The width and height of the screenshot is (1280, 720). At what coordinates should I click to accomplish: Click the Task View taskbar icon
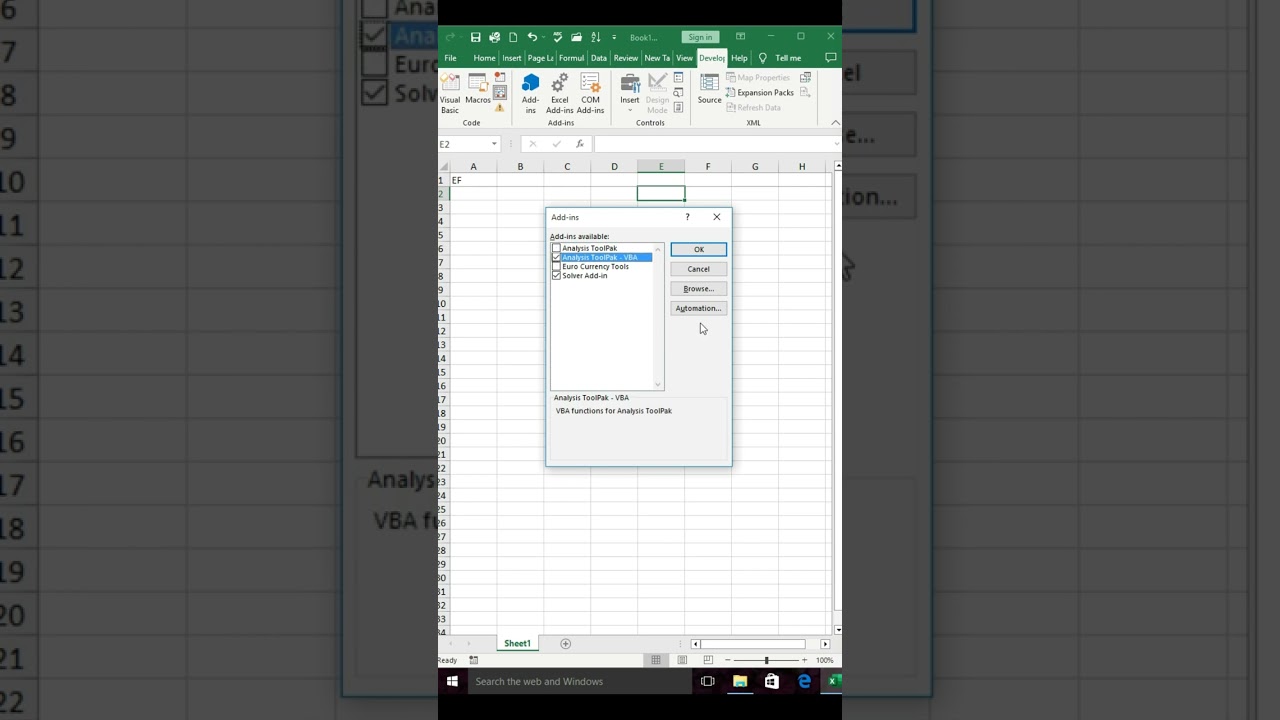click(708, 681)
